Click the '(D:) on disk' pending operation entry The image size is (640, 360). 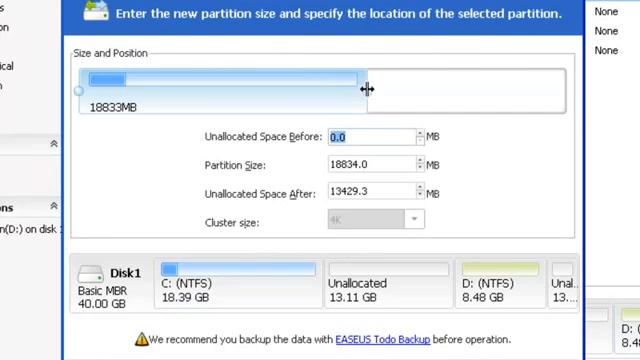tap(29, 229)
